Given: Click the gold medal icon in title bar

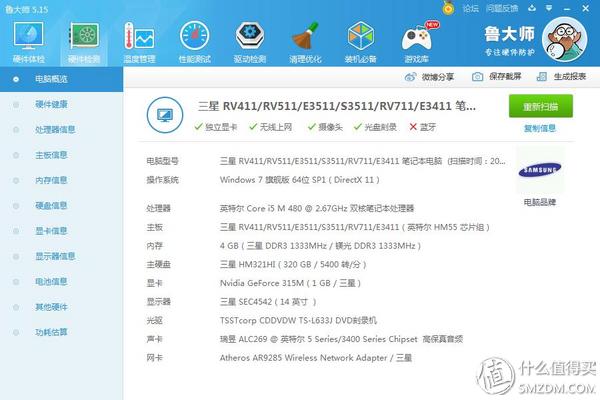Looking at the screenshot, I should [448, 8].
